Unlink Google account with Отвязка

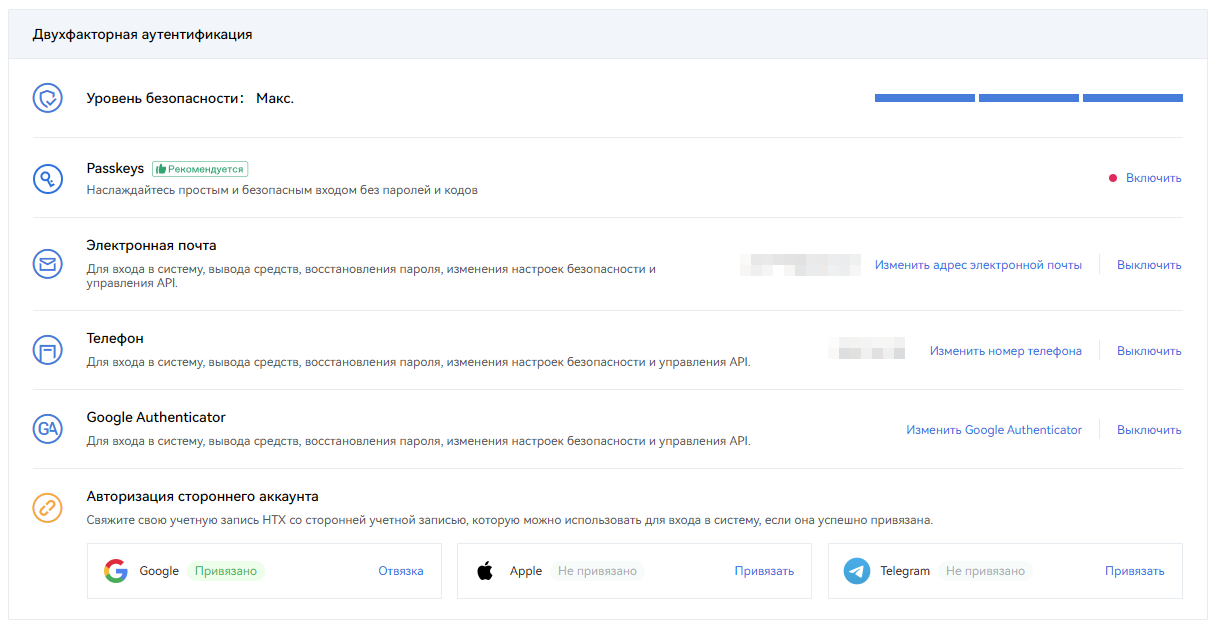[x=400, y=571]
